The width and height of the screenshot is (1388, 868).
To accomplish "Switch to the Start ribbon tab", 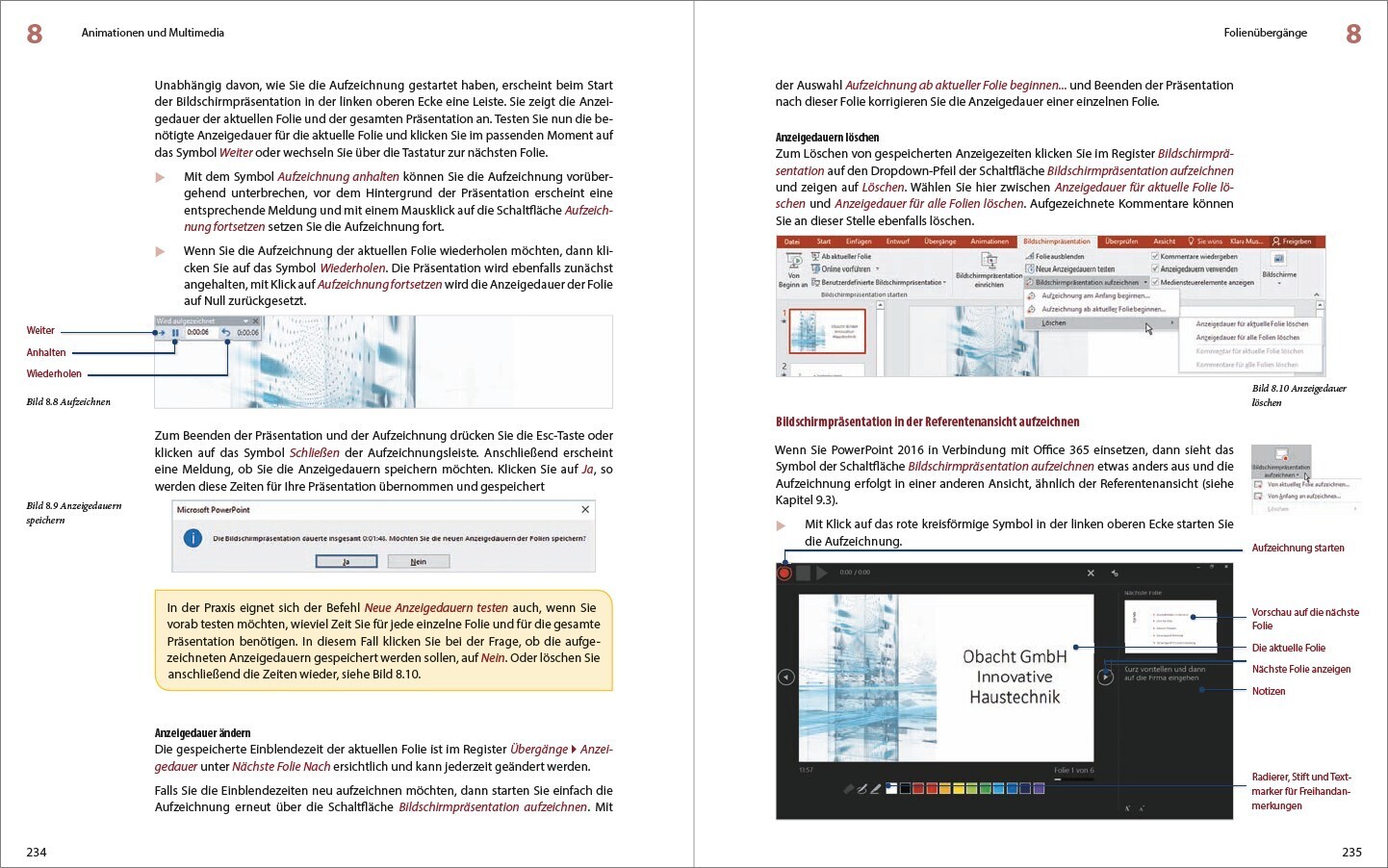I will click(x=824, y=242).
